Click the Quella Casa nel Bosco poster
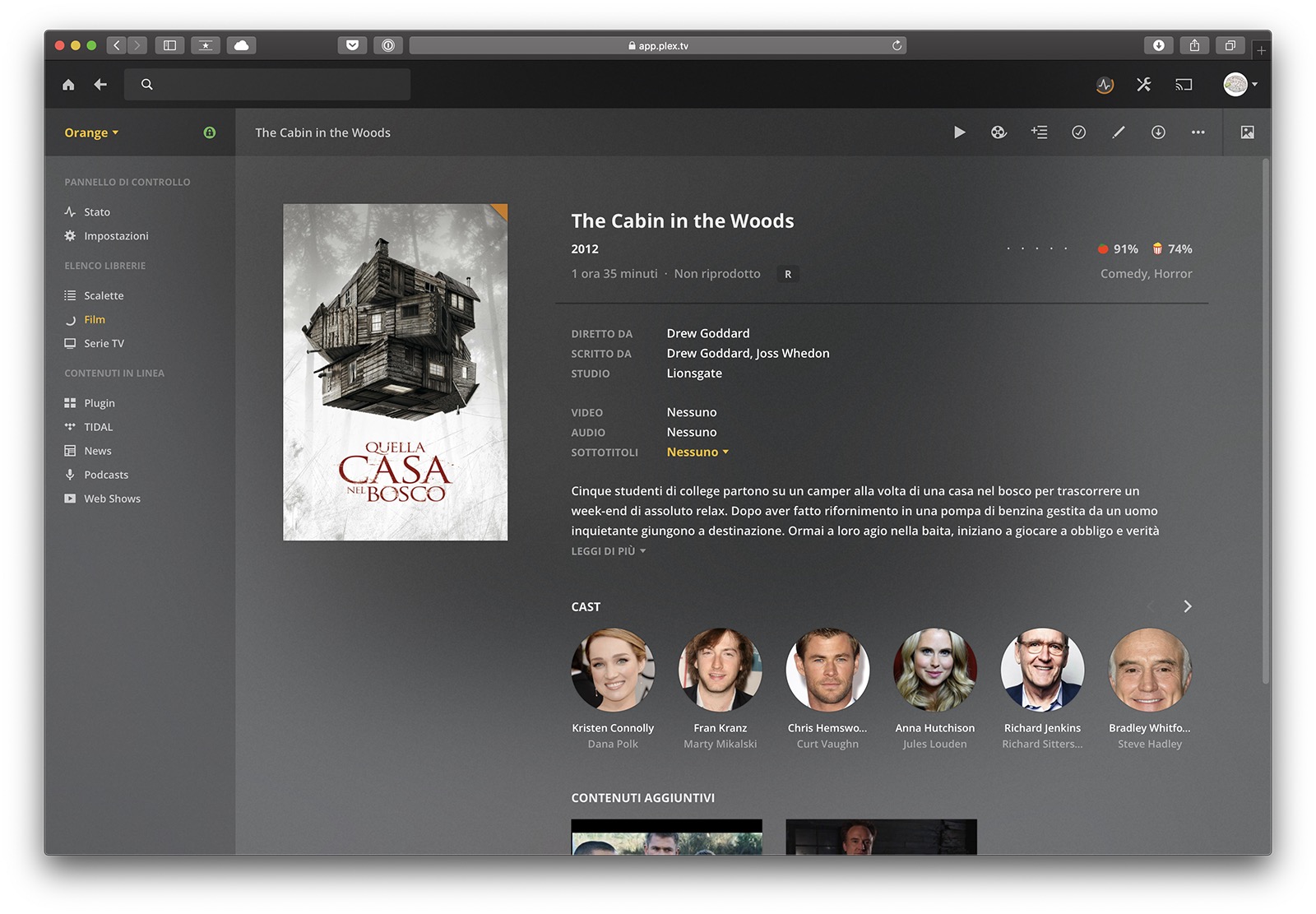The height and width of the screenshot is (914, 1316). [396, 372]
